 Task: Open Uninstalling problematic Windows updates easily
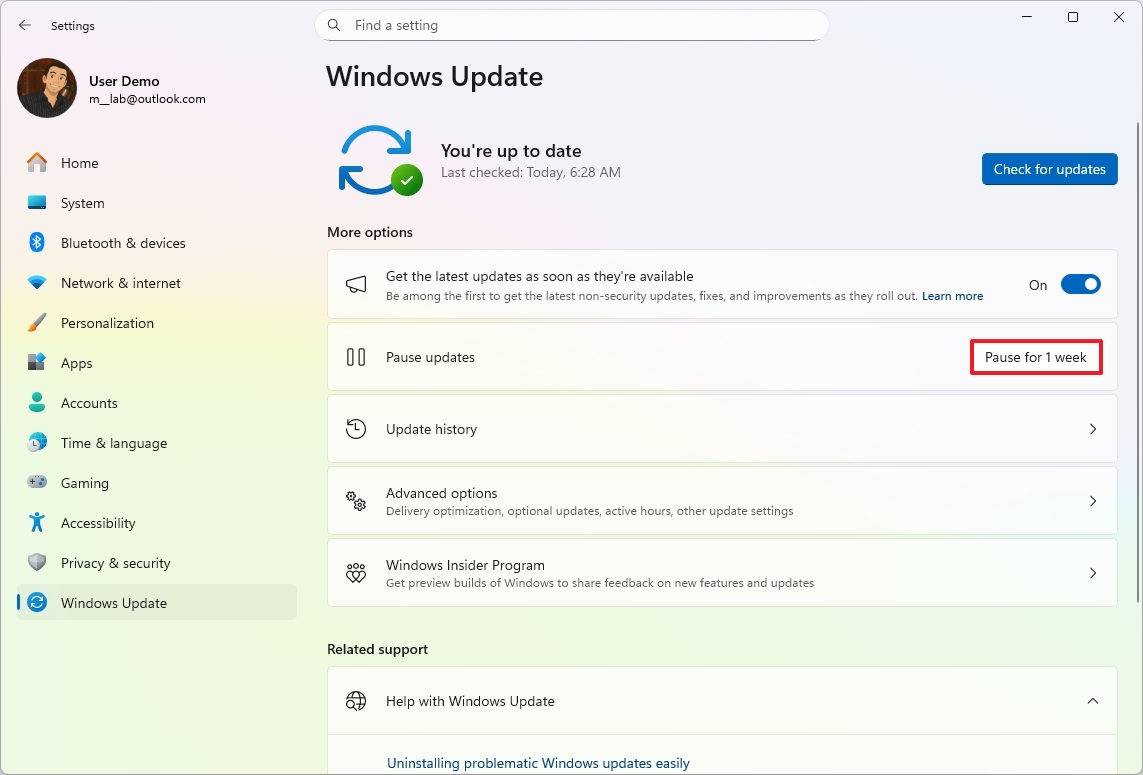pos(538,763)
